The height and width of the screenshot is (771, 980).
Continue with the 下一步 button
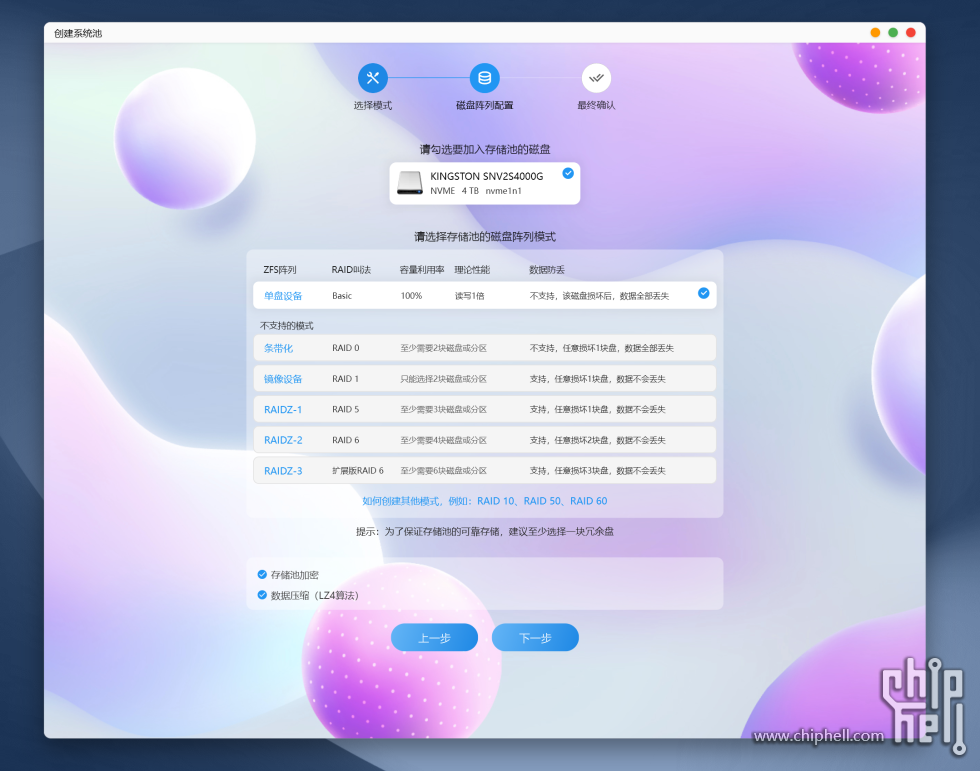[535, 637]
